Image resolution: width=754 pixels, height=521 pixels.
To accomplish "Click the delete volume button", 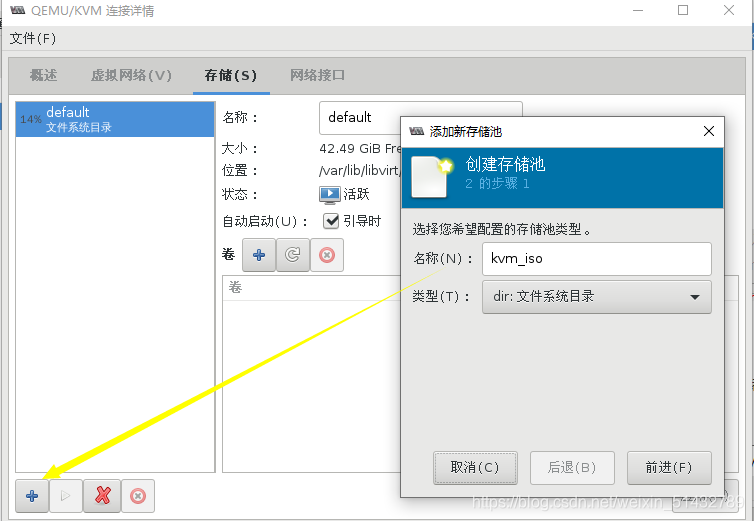I will click(327, 255).
